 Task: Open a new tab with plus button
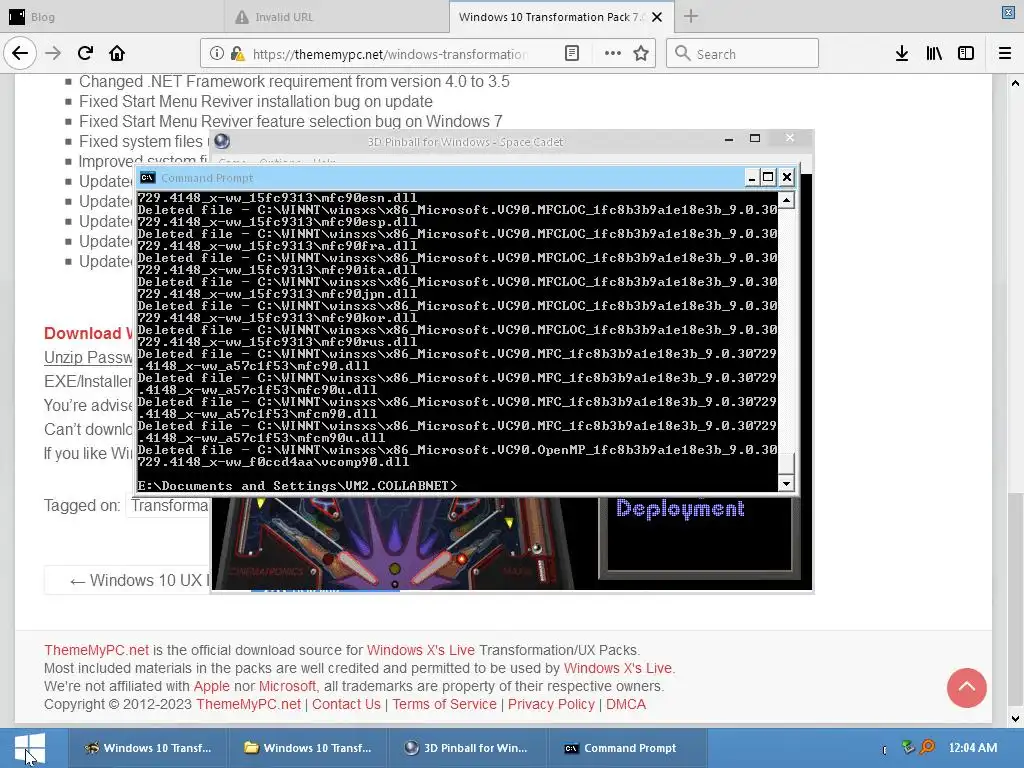691,16
